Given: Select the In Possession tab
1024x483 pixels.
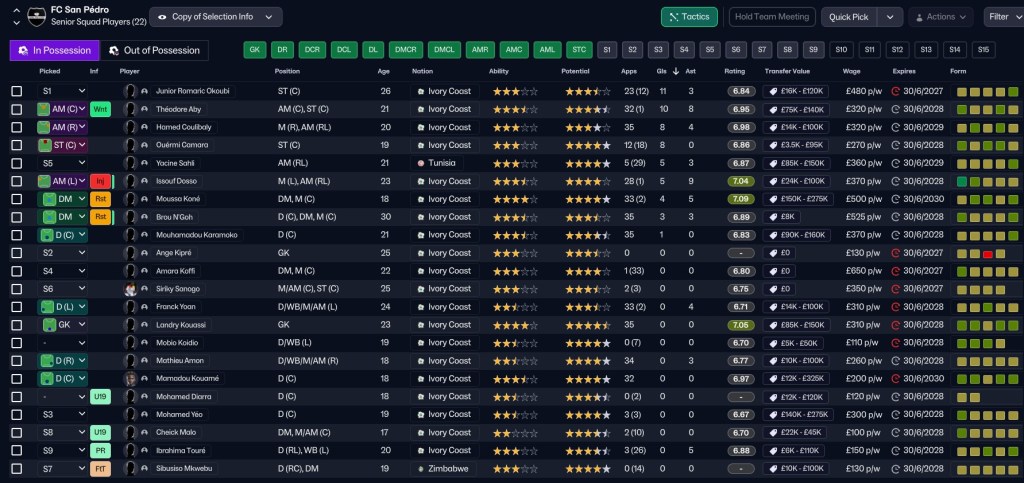Looking at the screenshot, I should click(55, 50).
